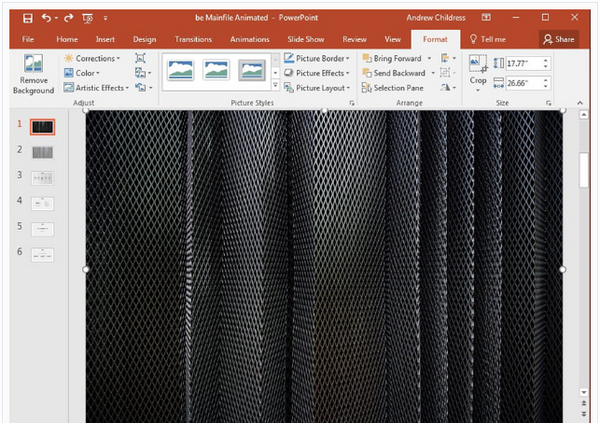
Task: Select the Crop tool icon
Action: (478, 64)
